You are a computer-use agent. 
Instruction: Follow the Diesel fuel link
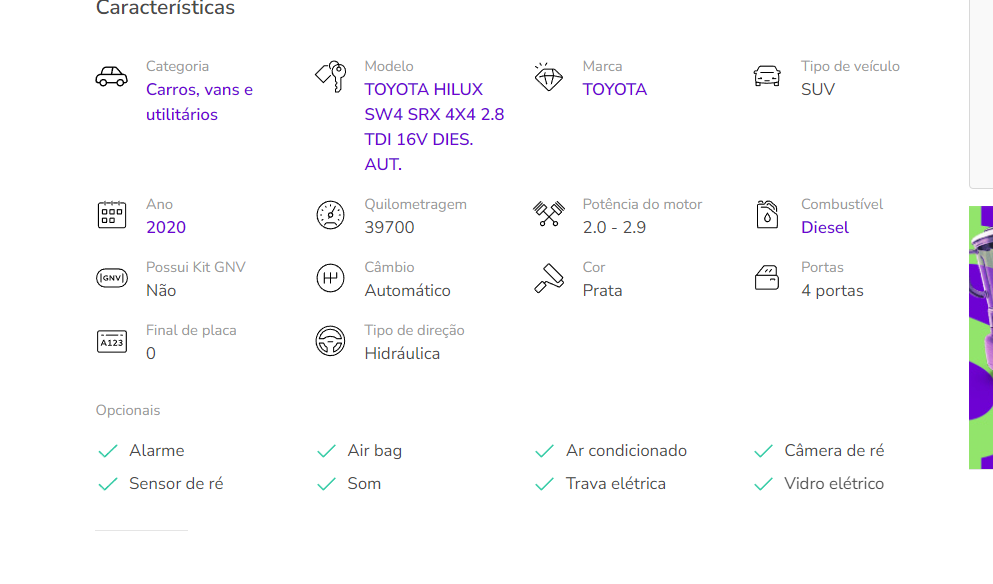(x=825, y=227)
